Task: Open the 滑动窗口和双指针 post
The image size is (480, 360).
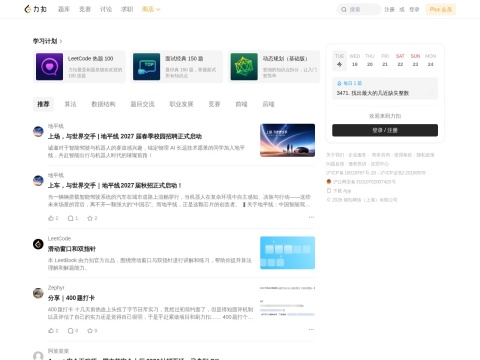Action: tap(72, 249)
